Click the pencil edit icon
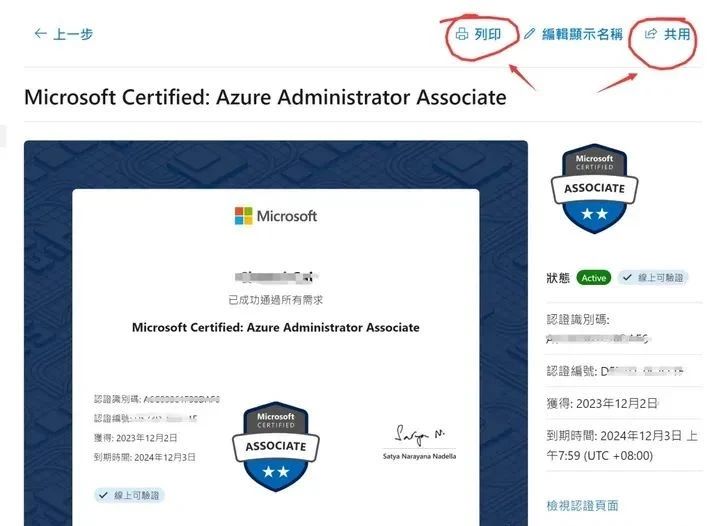This screenshot has height=526, width=720. (530, 34)
